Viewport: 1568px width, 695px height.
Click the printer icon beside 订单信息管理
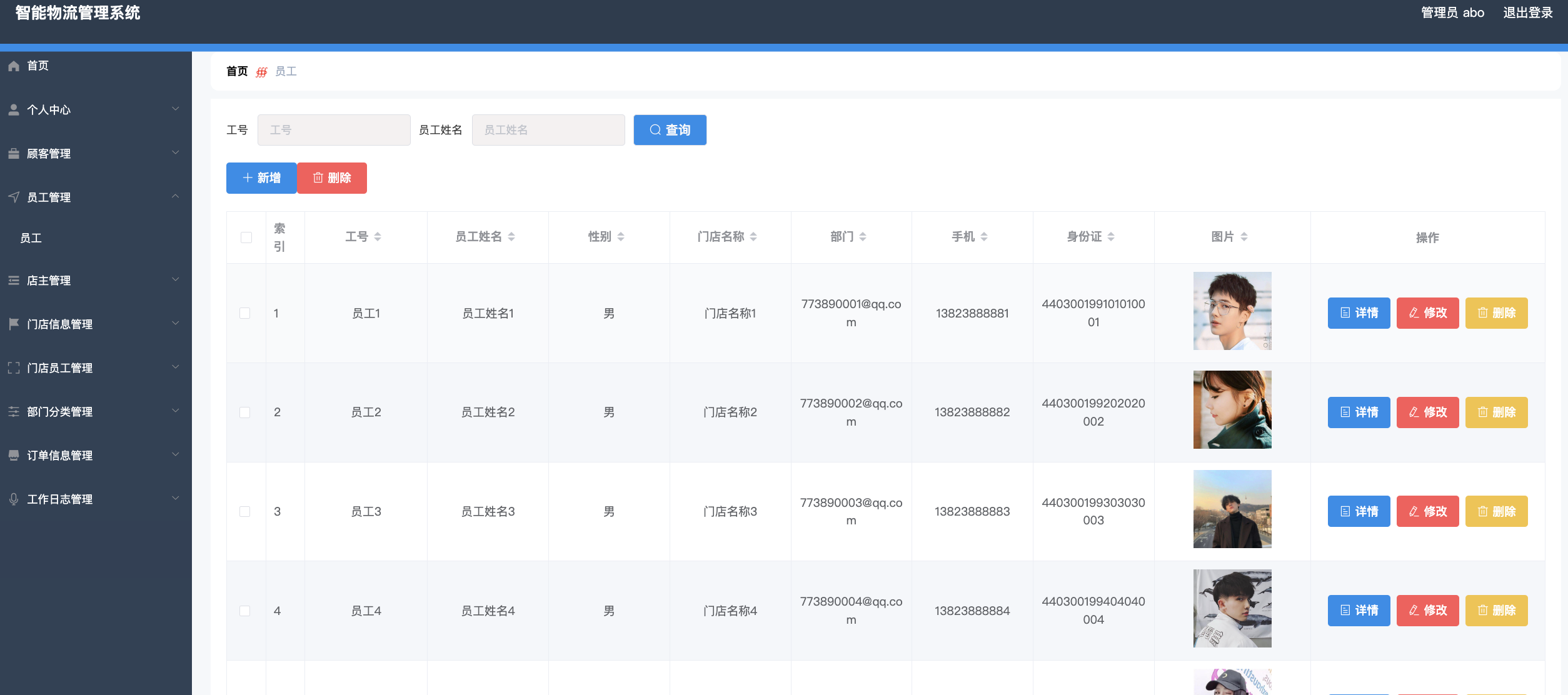pyautogui.click(x=14, y=455)
